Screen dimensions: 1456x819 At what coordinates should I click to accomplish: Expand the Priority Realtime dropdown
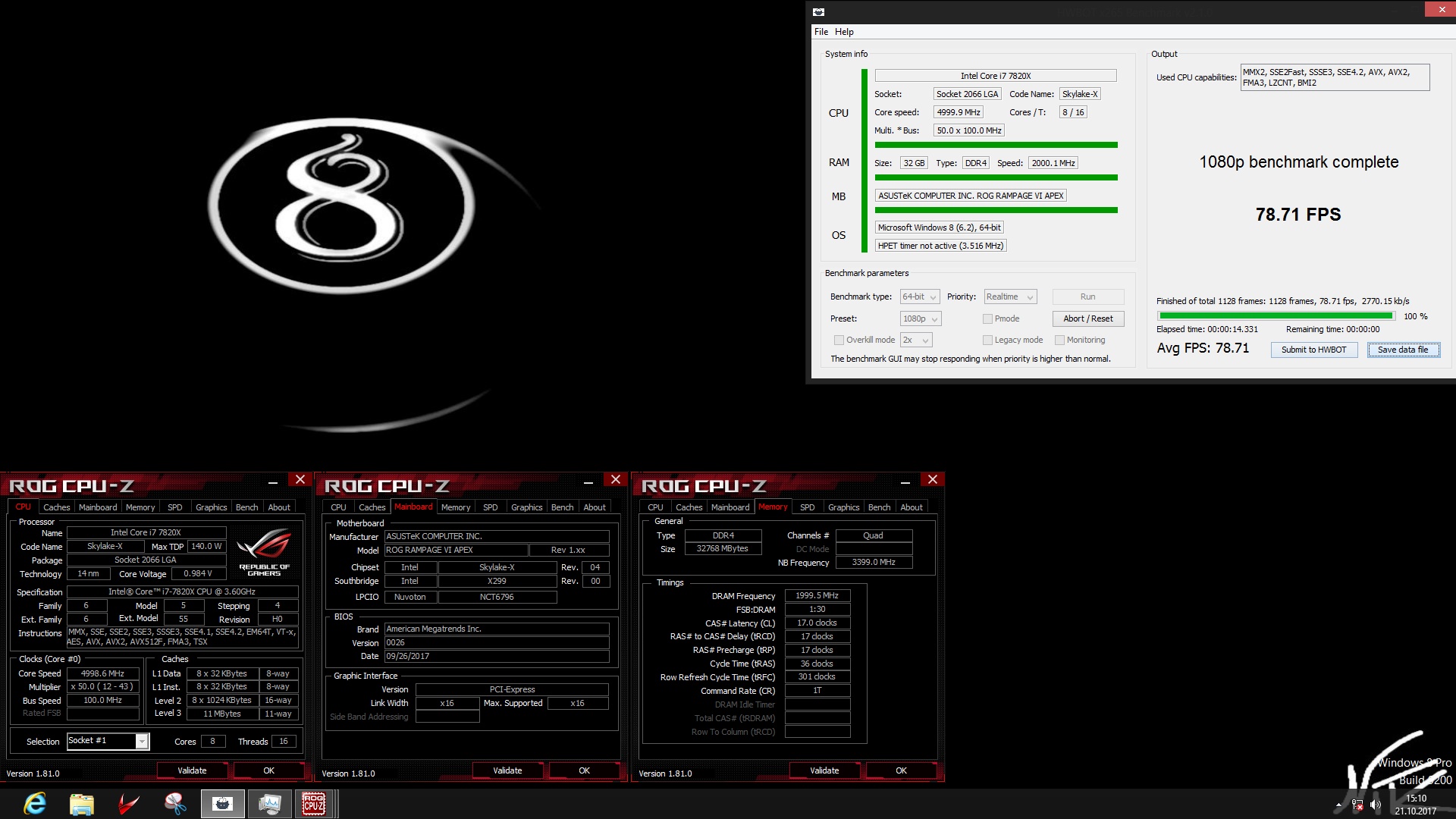pos(1010,297)
